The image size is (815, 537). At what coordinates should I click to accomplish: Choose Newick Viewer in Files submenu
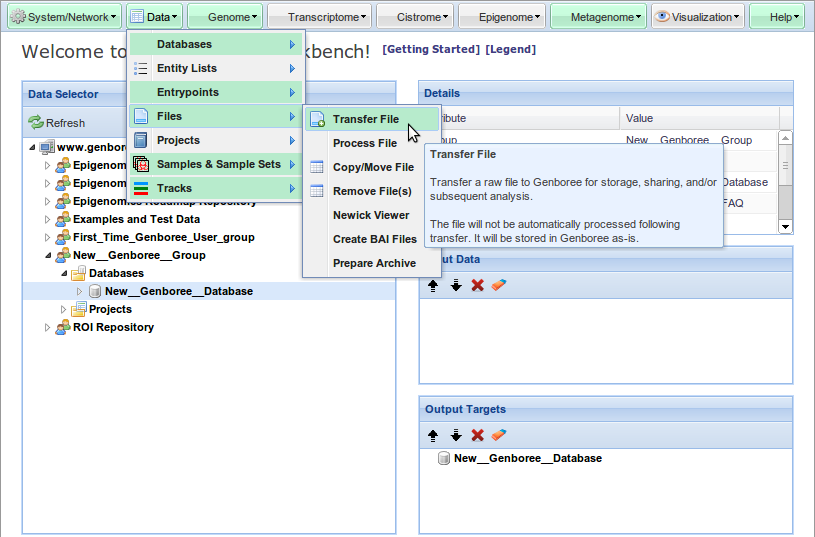[370, 215]
